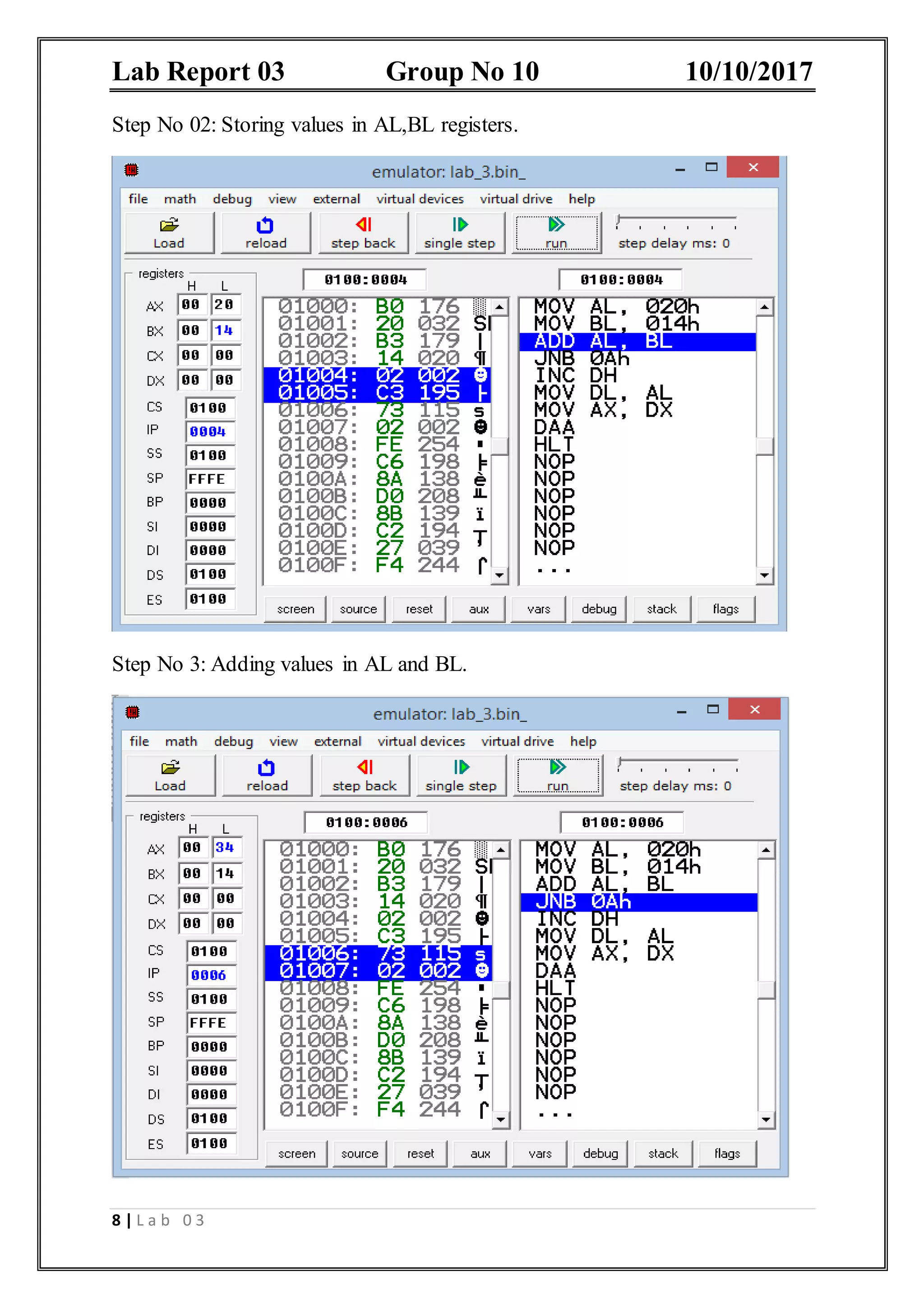Click disassembly scroll down arrow in top window
Image resolution: width=924 pixels, height=1307 pixels.
tap(764, 575)
